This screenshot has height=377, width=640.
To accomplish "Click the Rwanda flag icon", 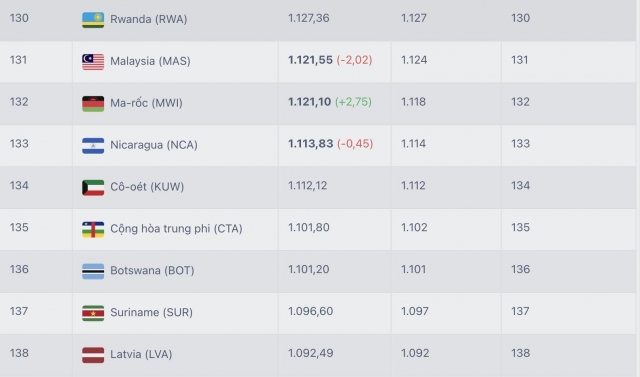I will (93, 20).
